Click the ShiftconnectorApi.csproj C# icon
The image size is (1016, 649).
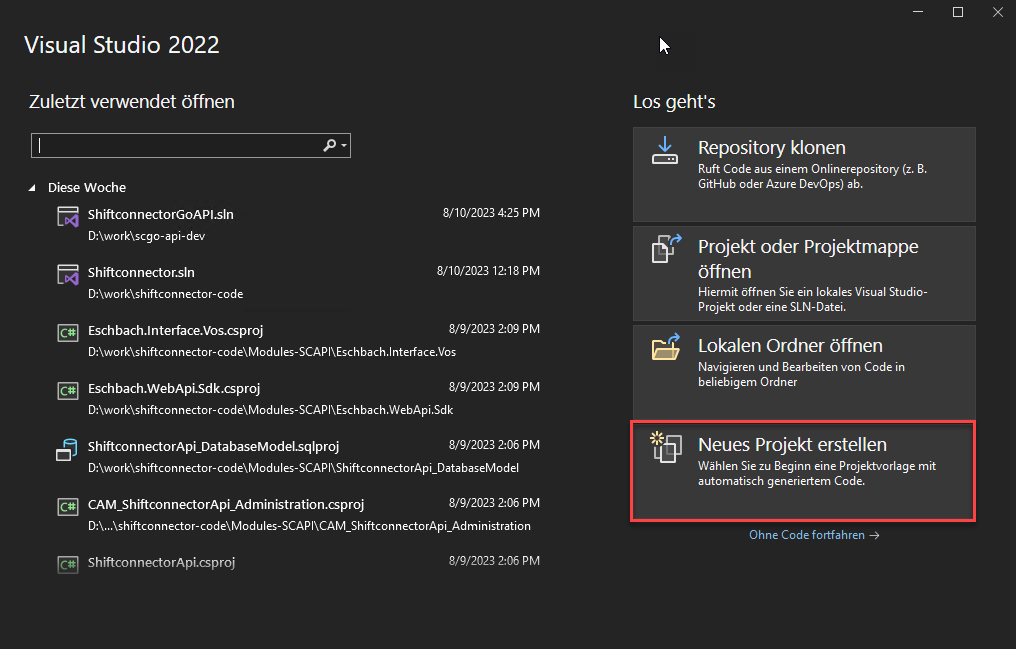[x=68, y=564]
